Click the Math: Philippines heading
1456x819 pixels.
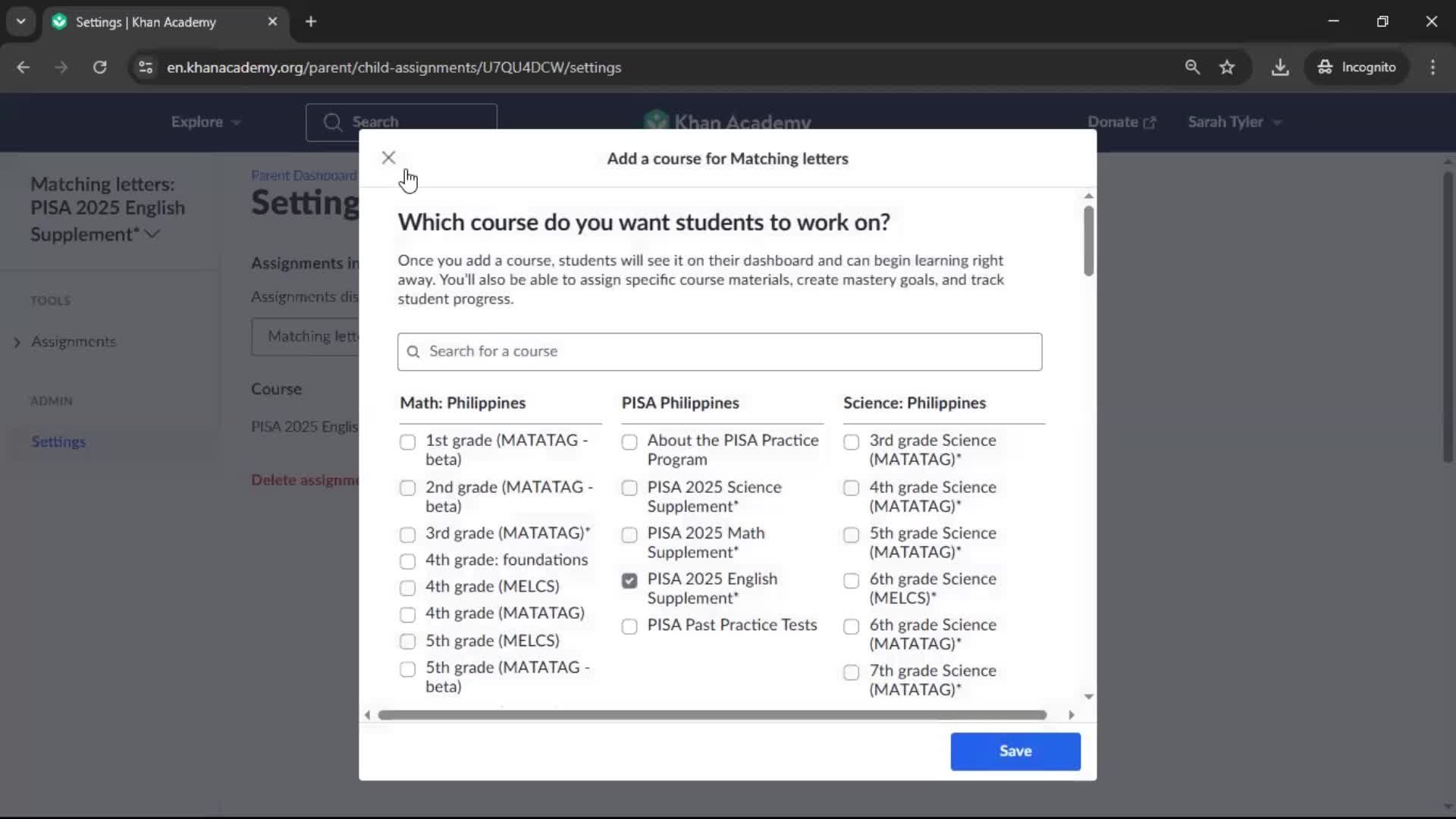pos(463,403)
